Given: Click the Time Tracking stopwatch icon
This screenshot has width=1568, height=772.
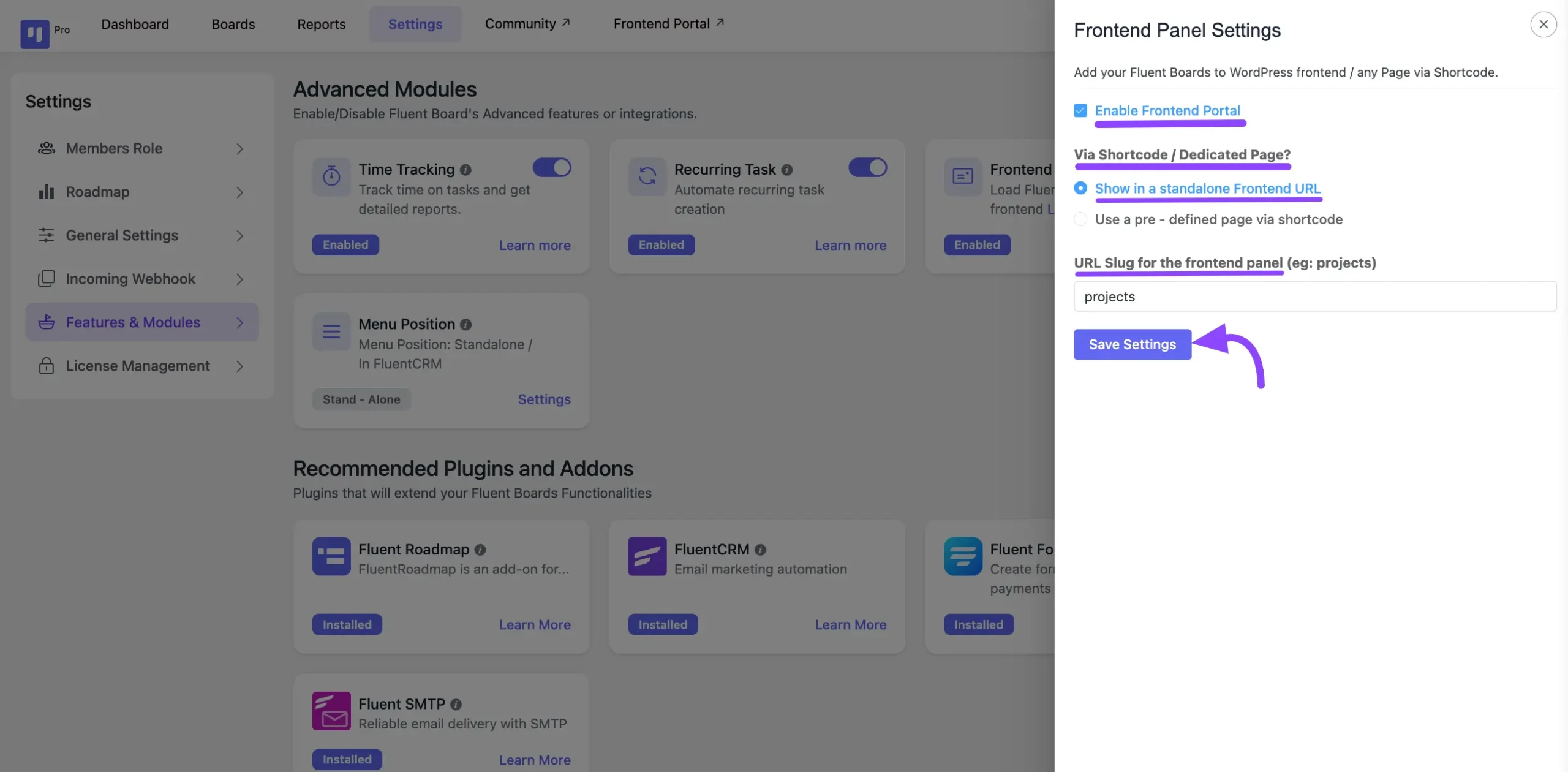Looking at the screenshot, I should pyautogui.click(x=331, y=176).
